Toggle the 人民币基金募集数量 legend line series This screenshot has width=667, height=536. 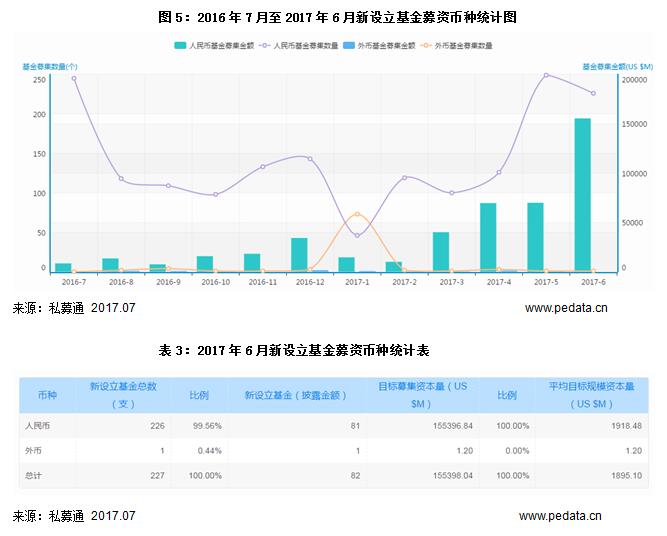click(x=298, y=46)
